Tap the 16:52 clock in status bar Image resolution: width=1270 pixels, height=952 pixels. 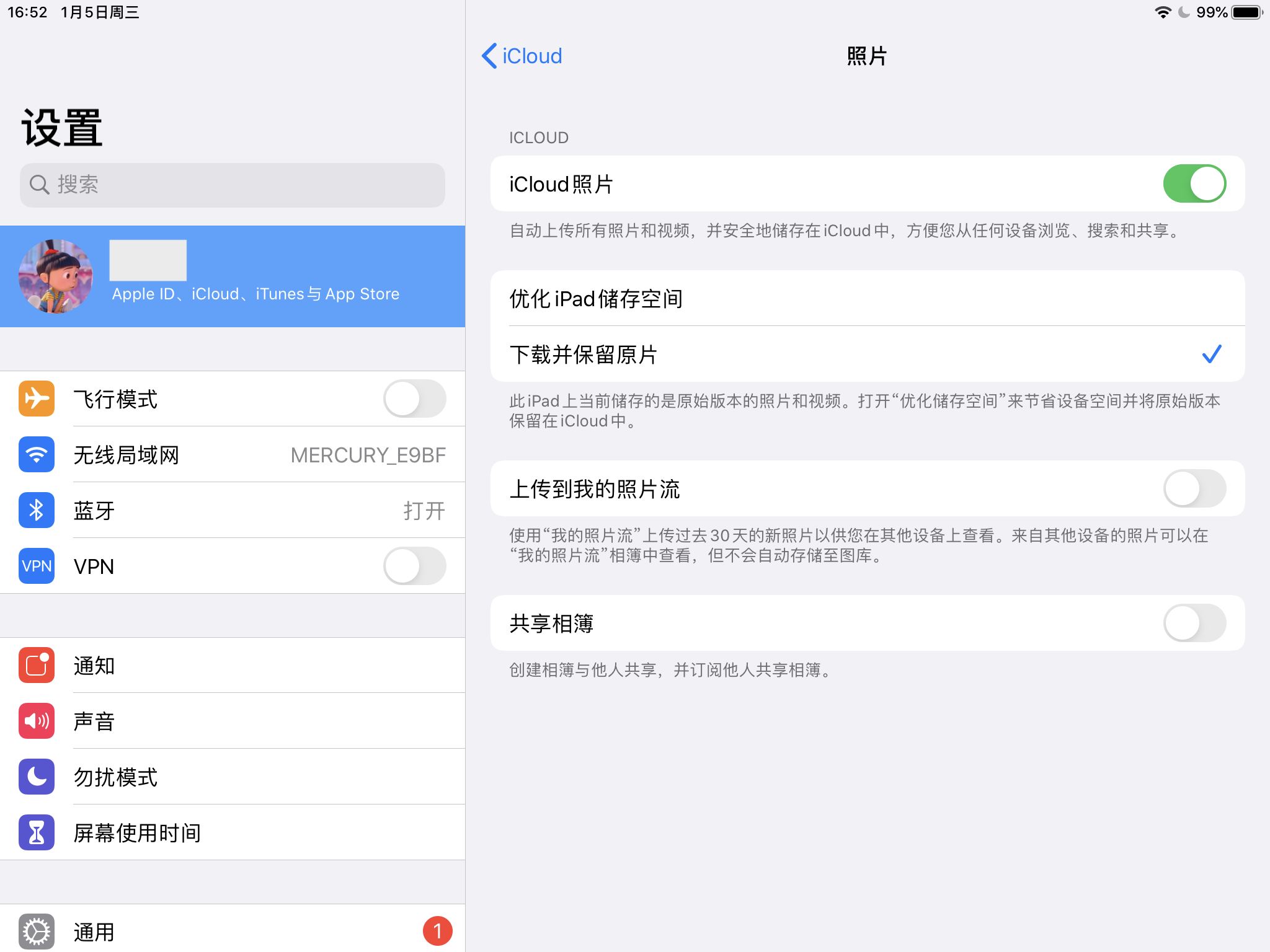click(x=27, y=12)
